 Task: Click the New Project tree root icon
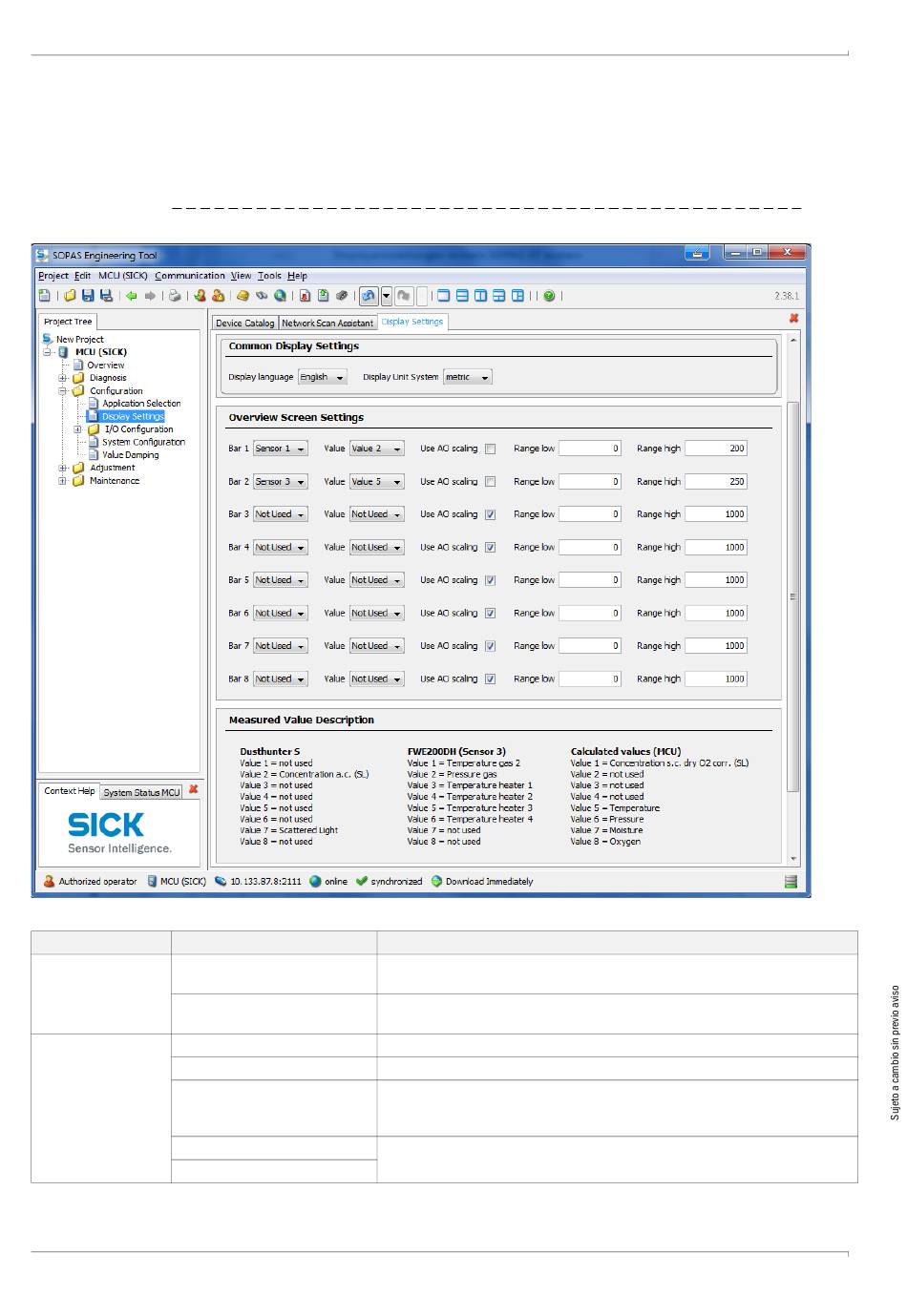pos(48,339)
